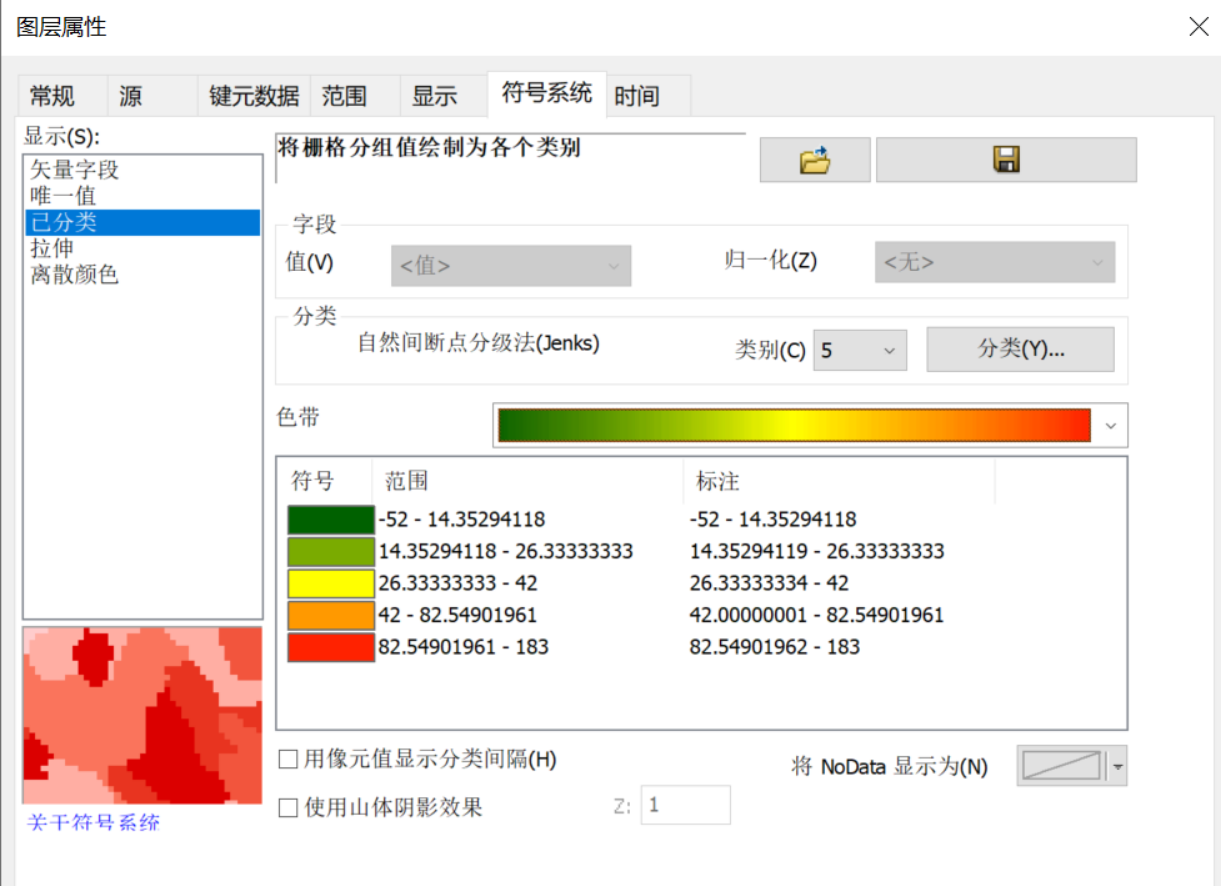Click the floppy disk icon to save symbology
This screenshot has height=886, width=1221.
click(x=1006, y=159)
